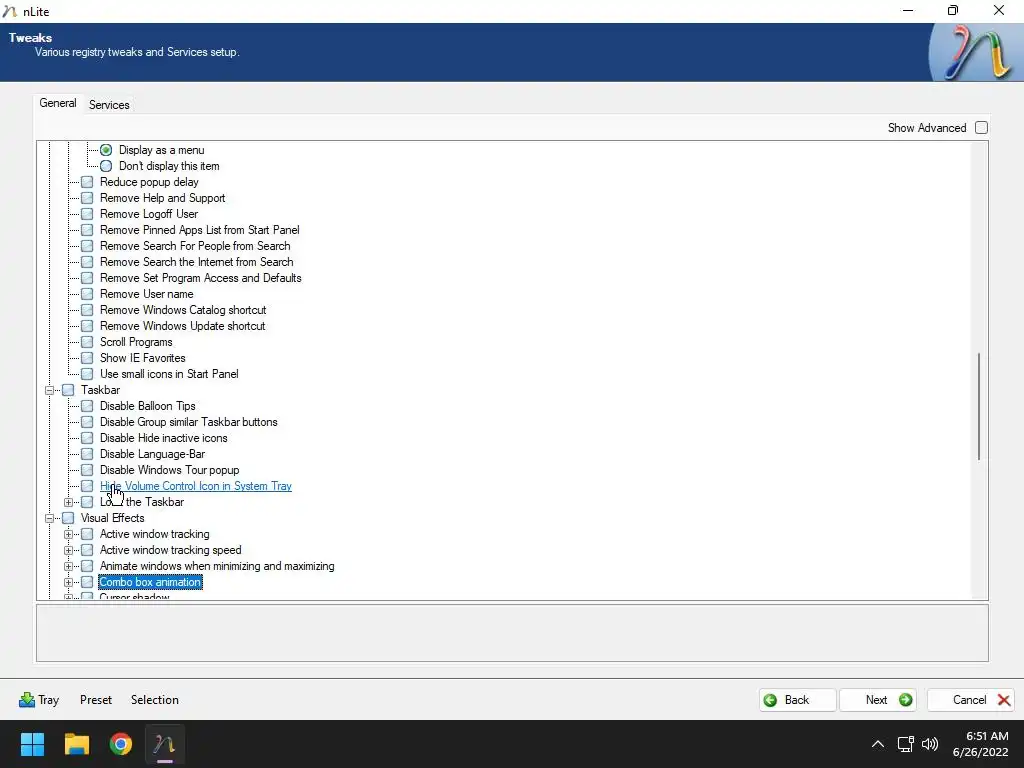The width and height of the screenshot is (1024, 768).
Task: Select Don't display this item radio
Action: click(106, 166)
